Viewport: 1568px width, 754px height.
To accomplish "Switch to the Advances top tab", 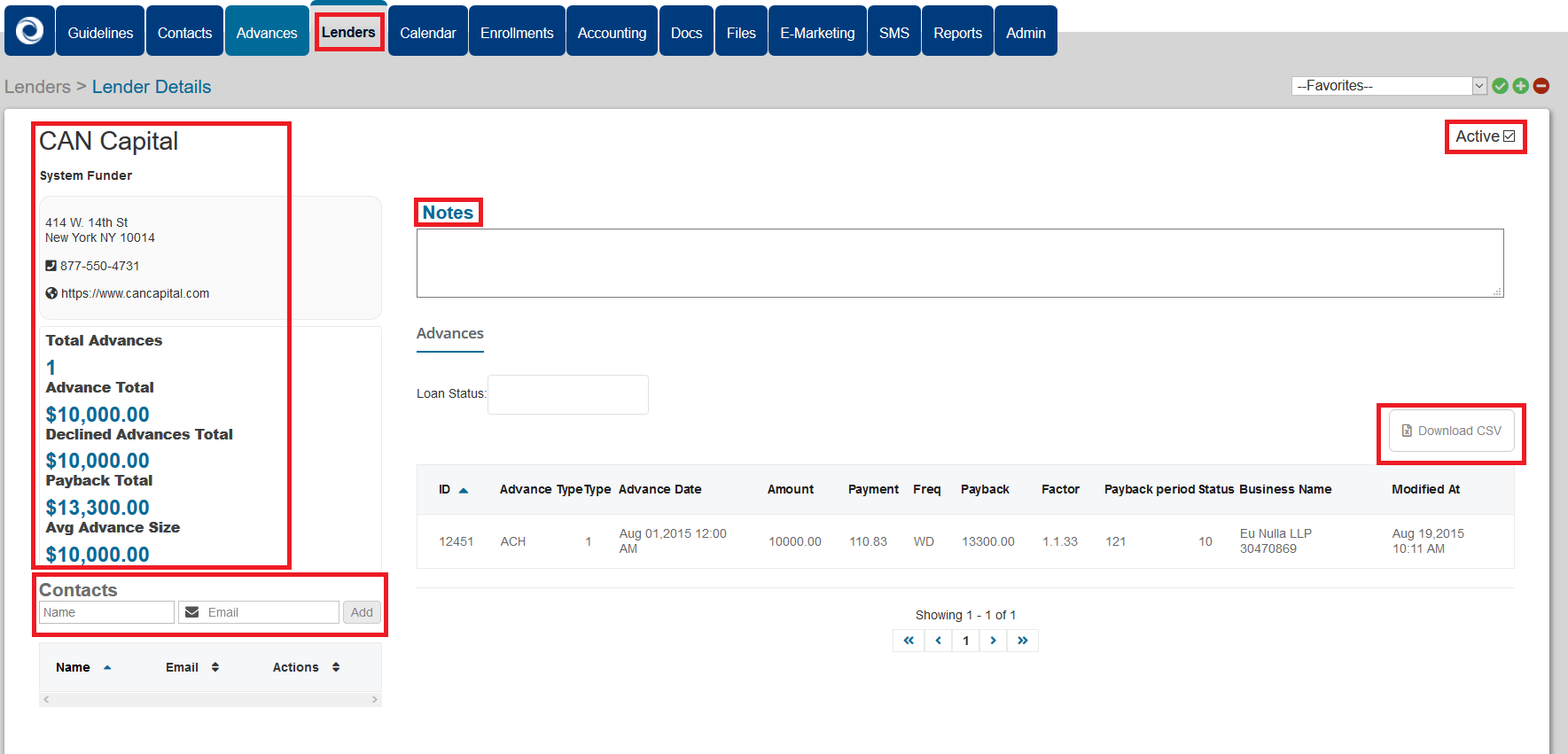I will tap(267, 32).
